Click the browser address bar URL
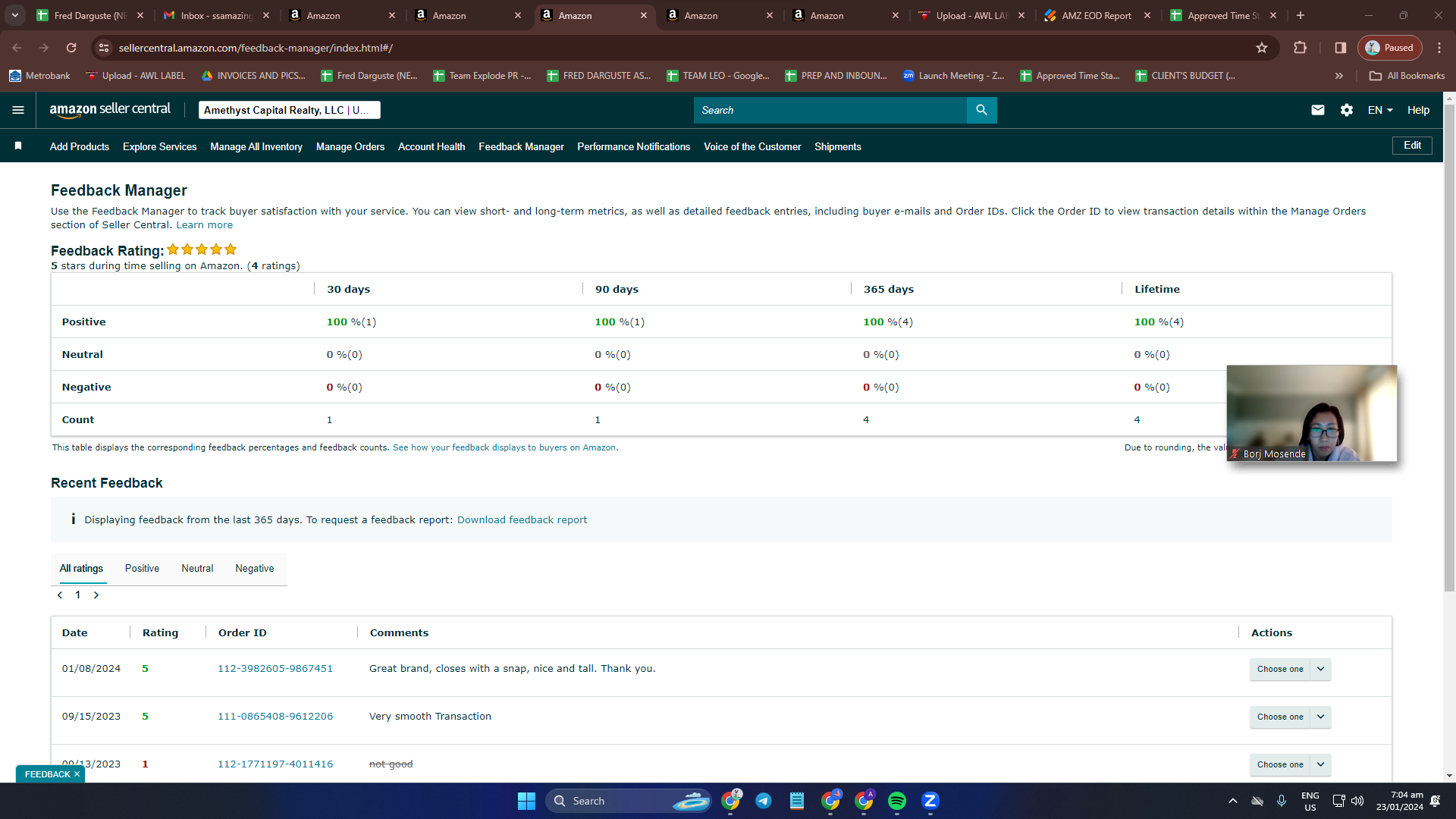This screenshot has height=819, width=1456. tap(256, 48)
